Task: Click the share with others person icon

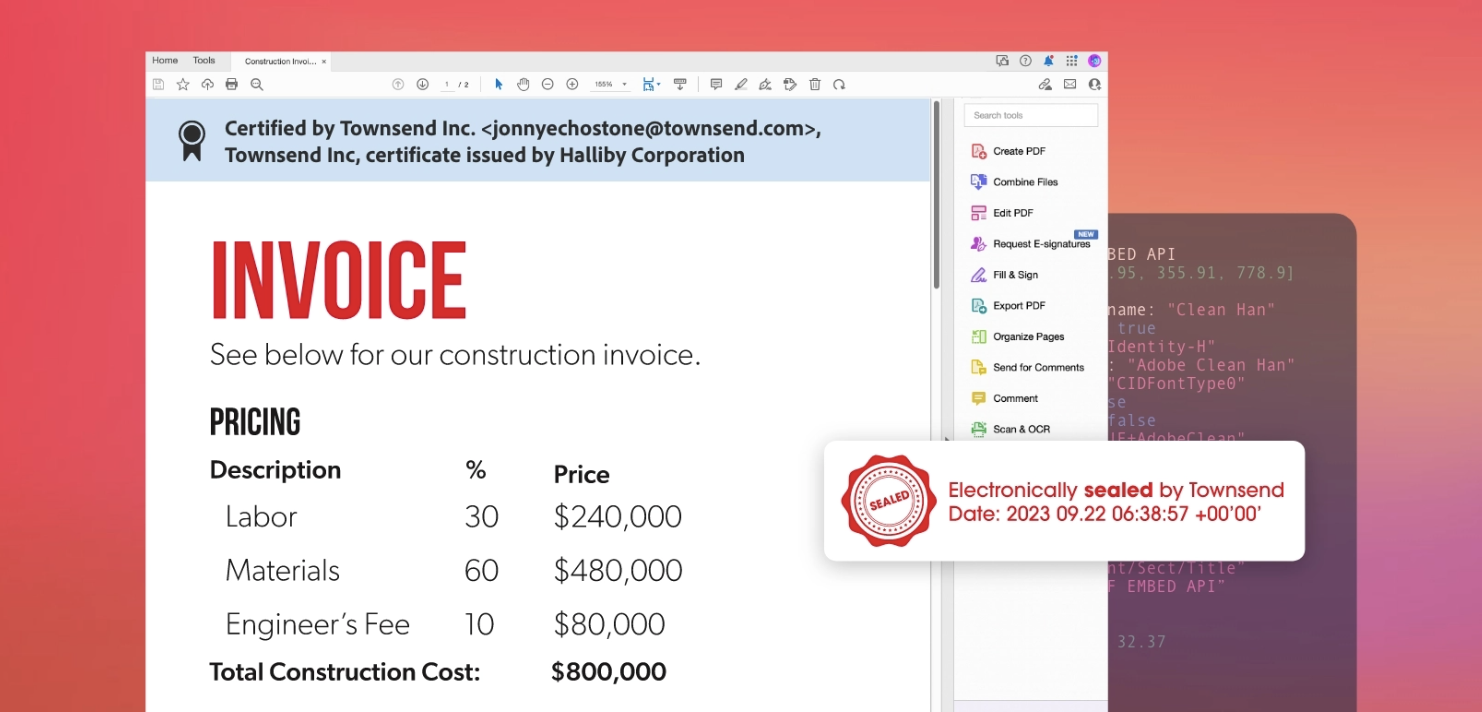Action: [x=1094, y=85]
